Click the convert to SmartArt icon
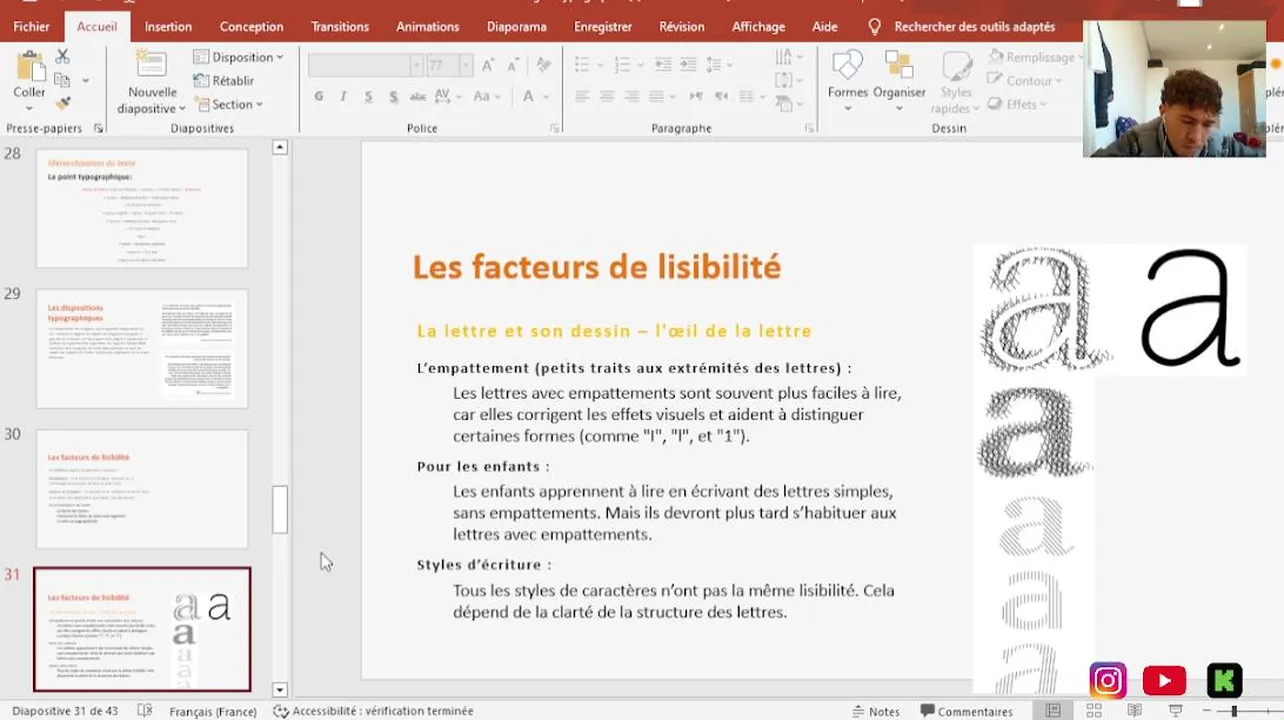This screenshot has height=720, width=1284. [x=788, y=103]
